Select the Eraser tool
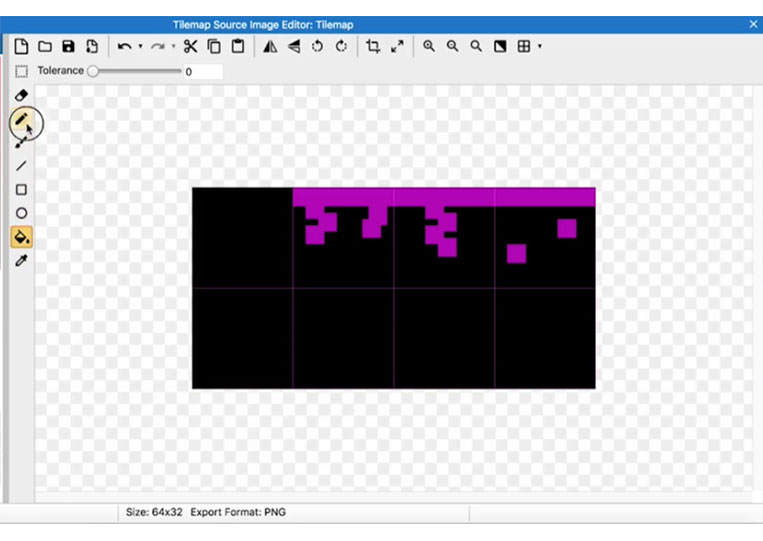This screenshot has width=763, height=541. (x=21, y=95)
